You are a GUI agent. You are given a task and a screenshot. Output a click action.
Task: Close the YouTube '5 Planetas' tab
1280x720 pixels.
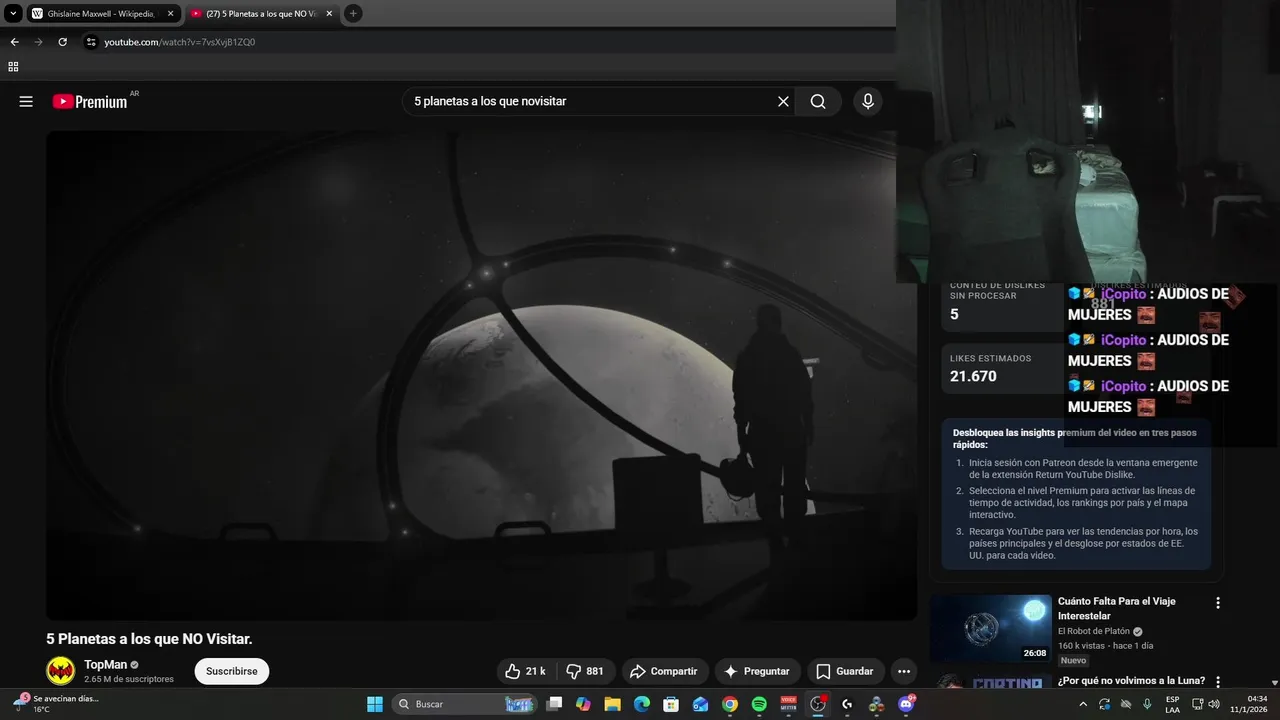coord(329,13)
